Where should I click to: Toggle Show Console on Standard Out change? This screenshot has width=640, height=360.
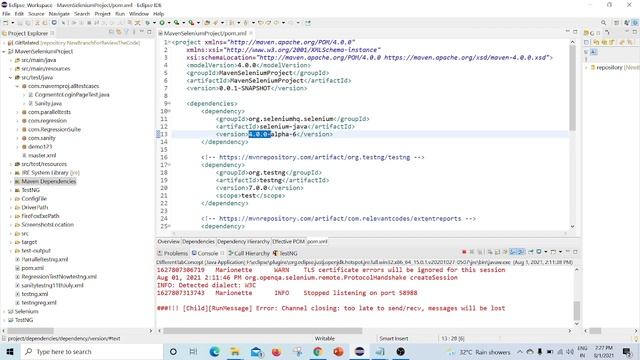pos(513,252)
